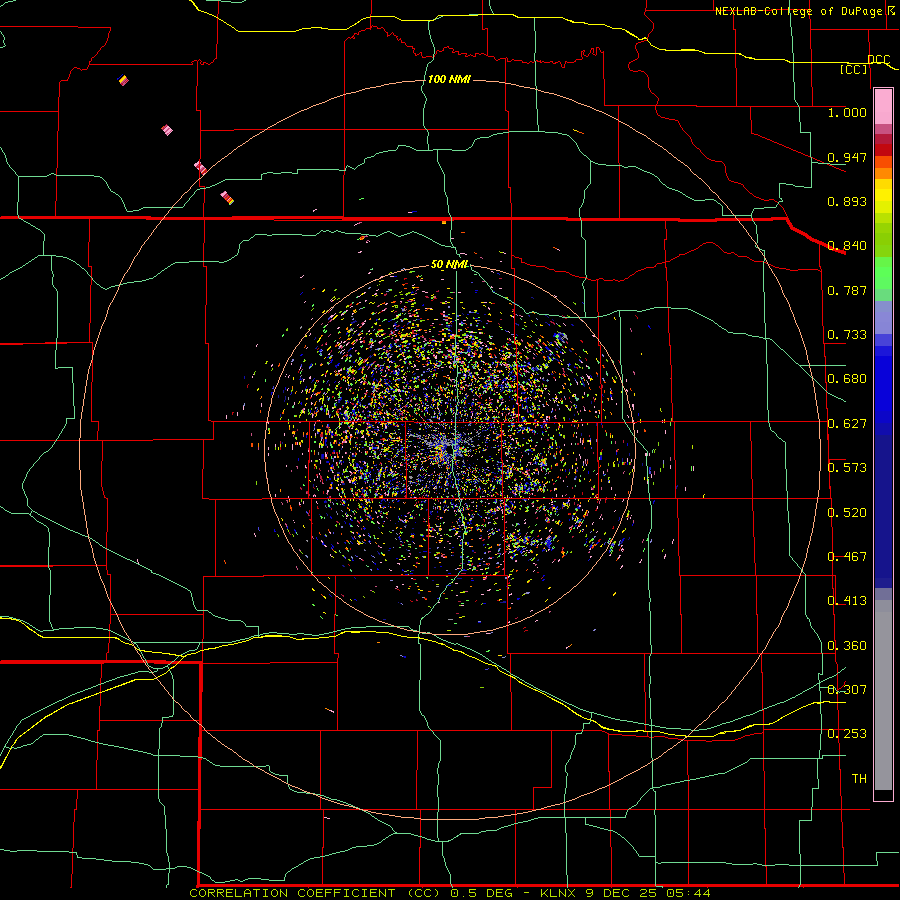The height and width of the screenshot is (900, 900).
Task: Click the NEXLAB-College of DuPage label
Action: tap(798, 11)
